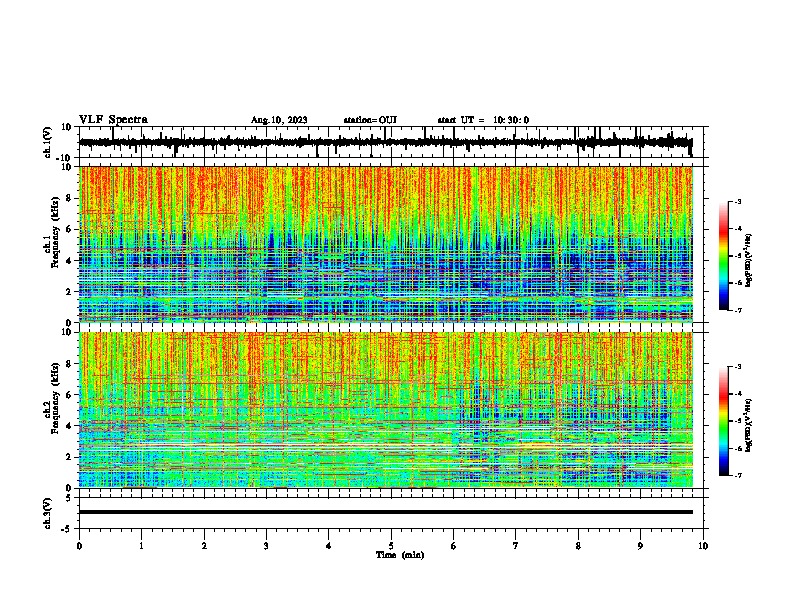
Task: Click the station label in the plot header
Action: (x=370, y=120)
